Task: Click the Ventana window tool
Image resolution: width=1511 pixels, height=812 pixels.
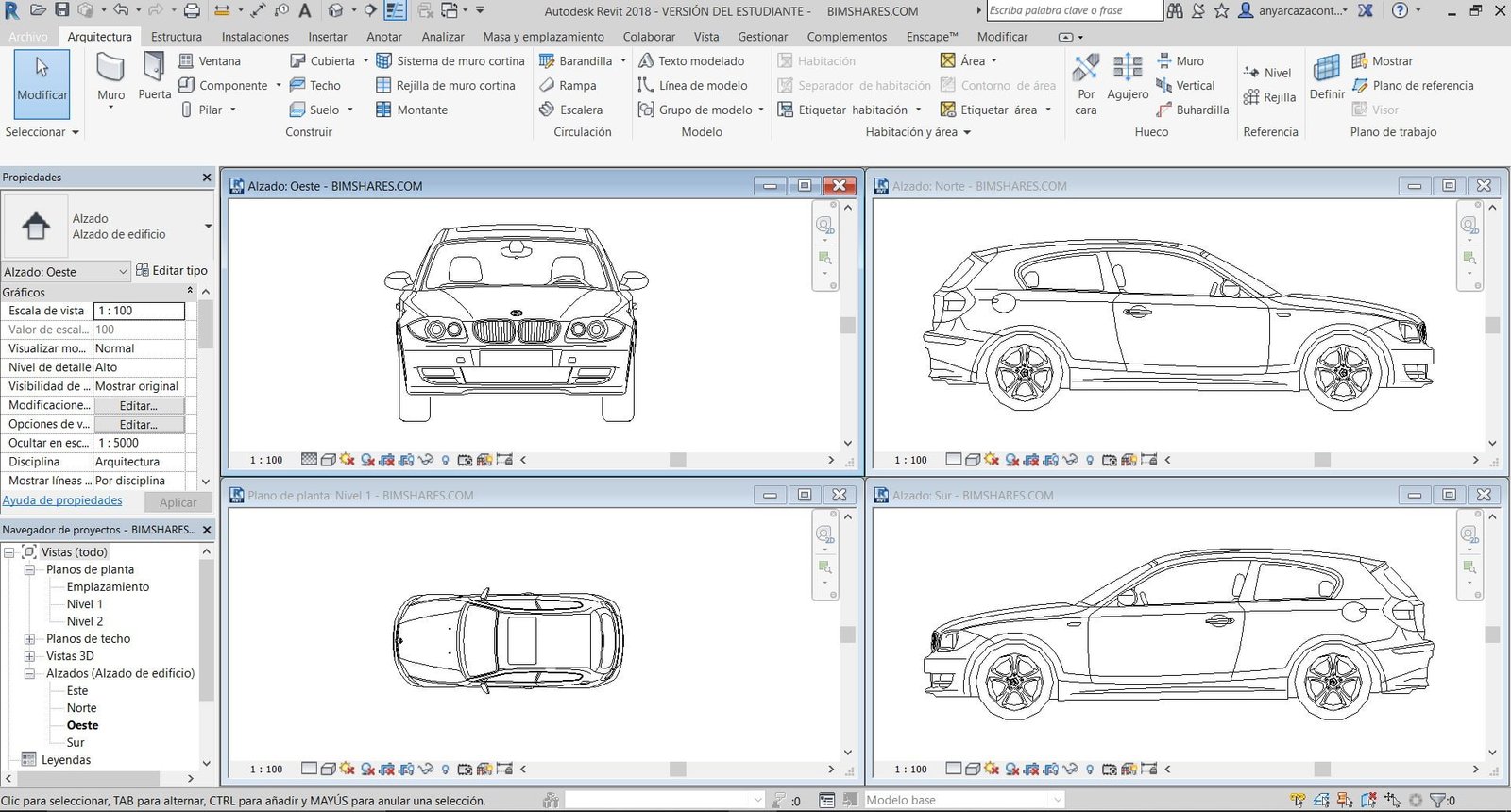Action: click(210, 60)
